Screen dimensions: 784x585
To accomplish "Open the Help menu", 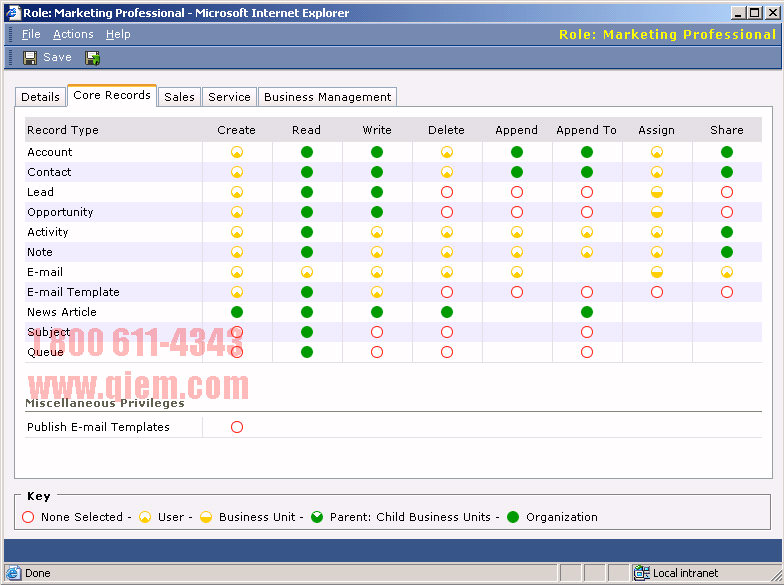I will pyautogui.click(x=118, y=34).
